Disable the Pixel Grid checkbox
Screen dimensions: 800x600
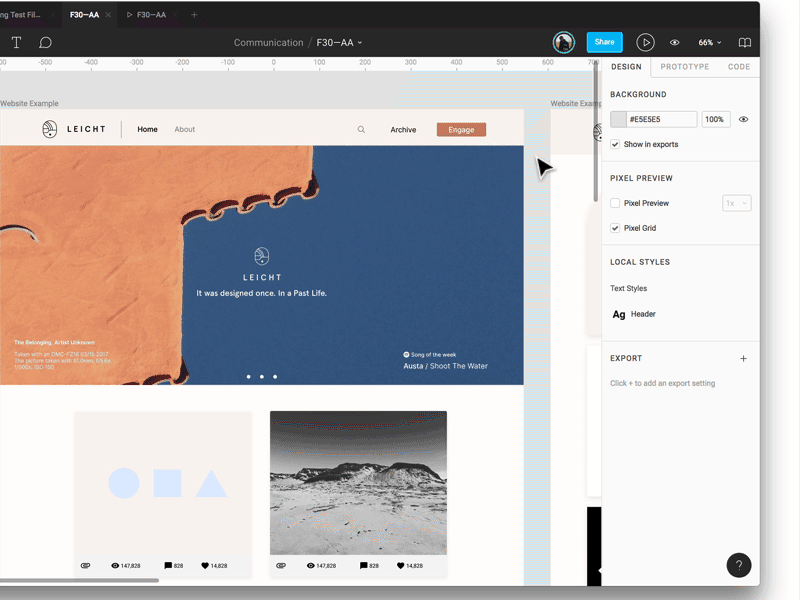point(615,228)
